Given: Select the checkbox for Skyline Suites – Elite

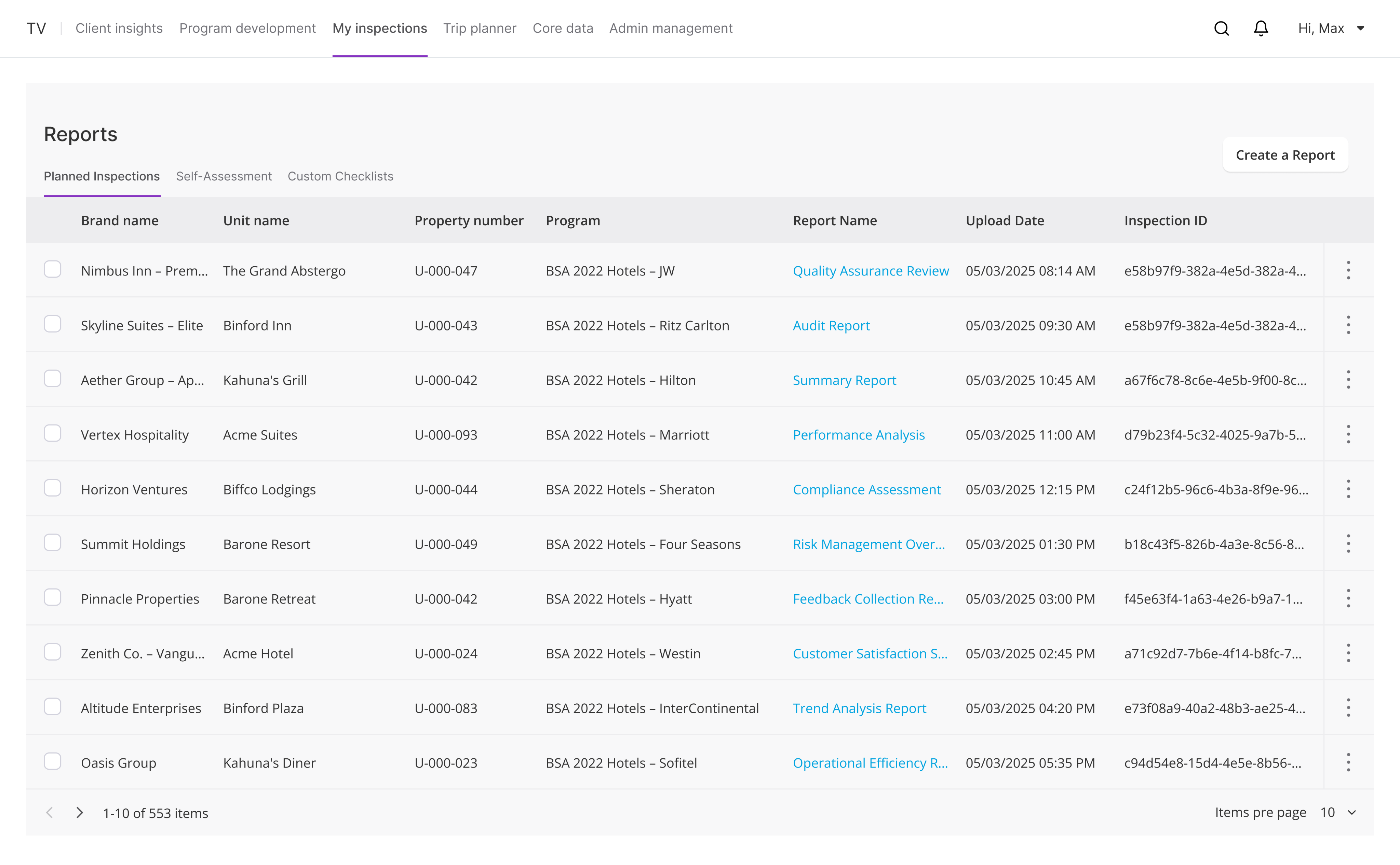Looking at the screenshot, I should tap(52, 324).
